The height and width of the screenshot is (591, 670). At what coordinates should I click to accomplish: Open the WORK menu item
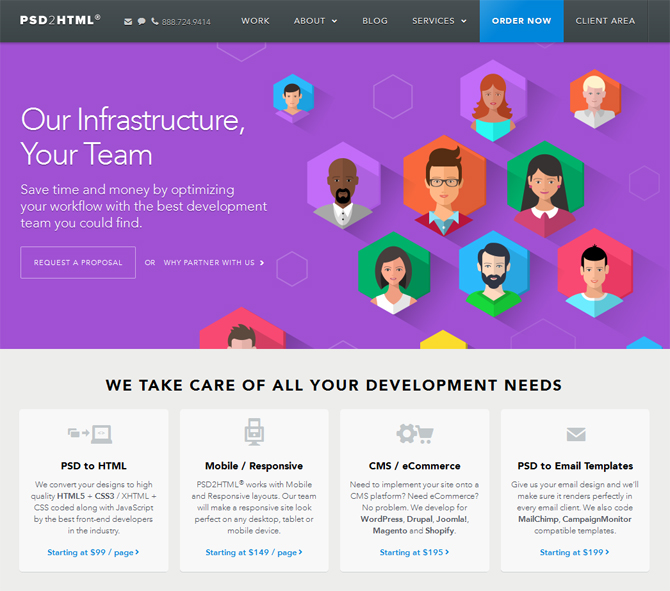pyautogui.click(x=255, y=21)
